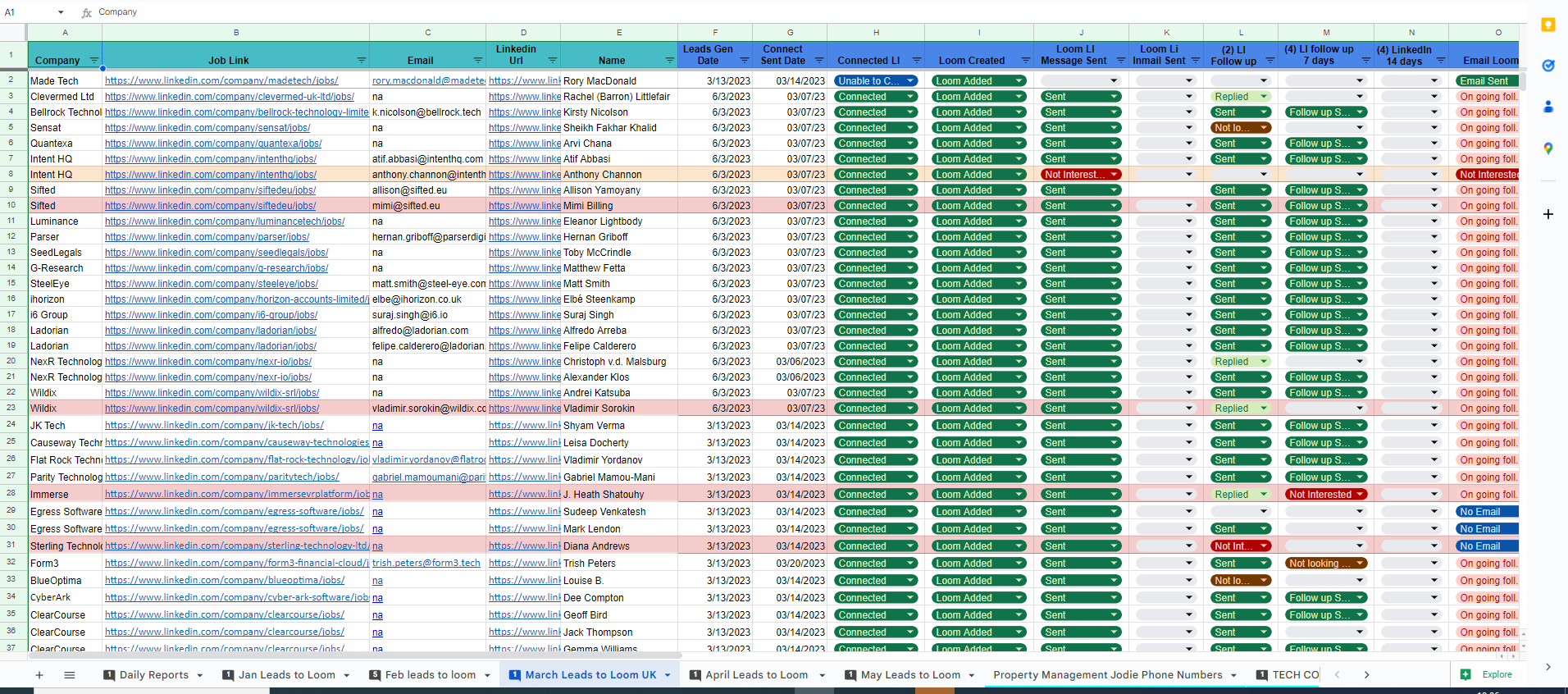Select column E by its header letter
Viewport: 1568px width, 694px height.
[x=619, y=33]
